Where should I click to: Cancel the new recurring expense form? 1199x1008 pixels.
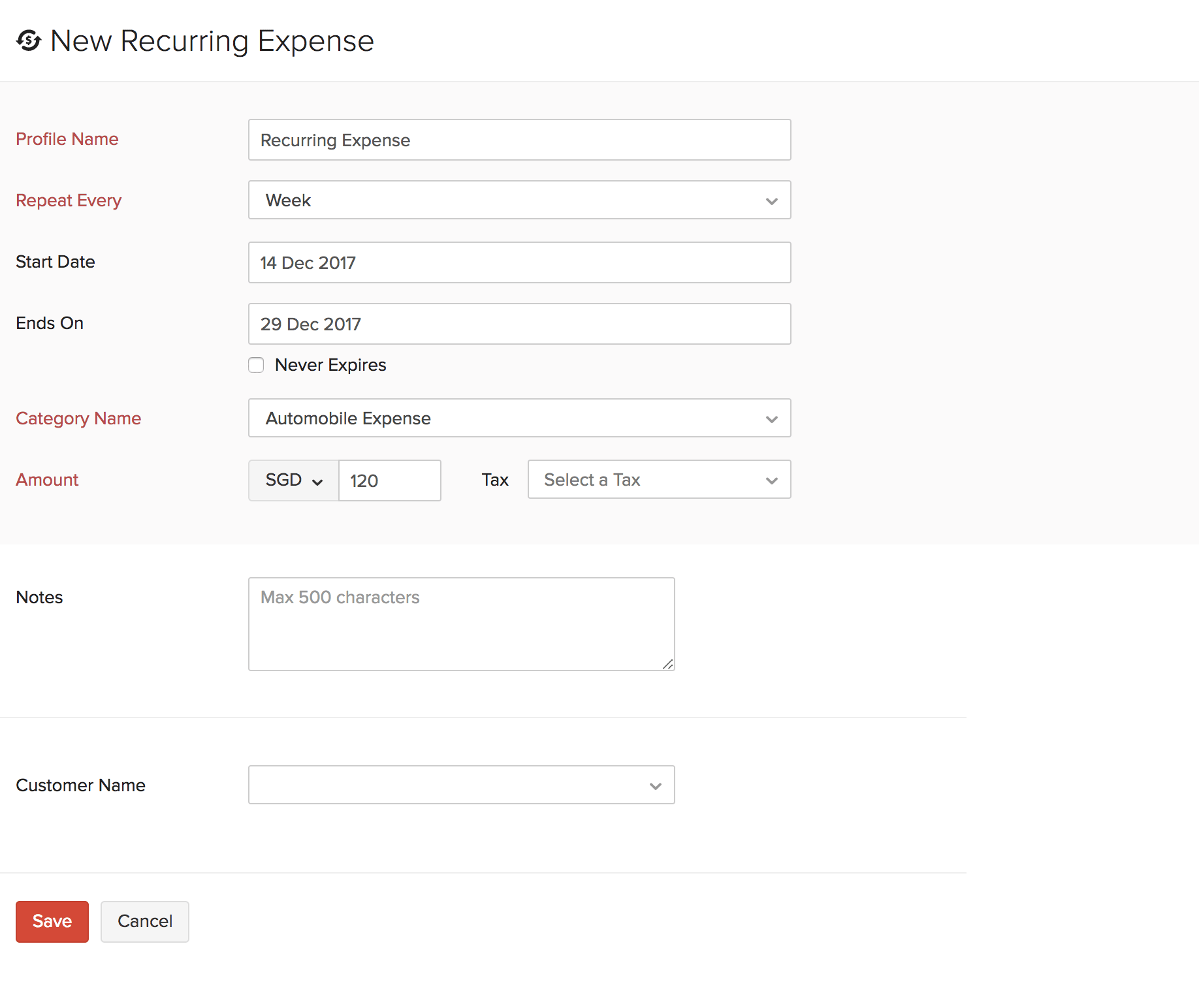(145, 921)
